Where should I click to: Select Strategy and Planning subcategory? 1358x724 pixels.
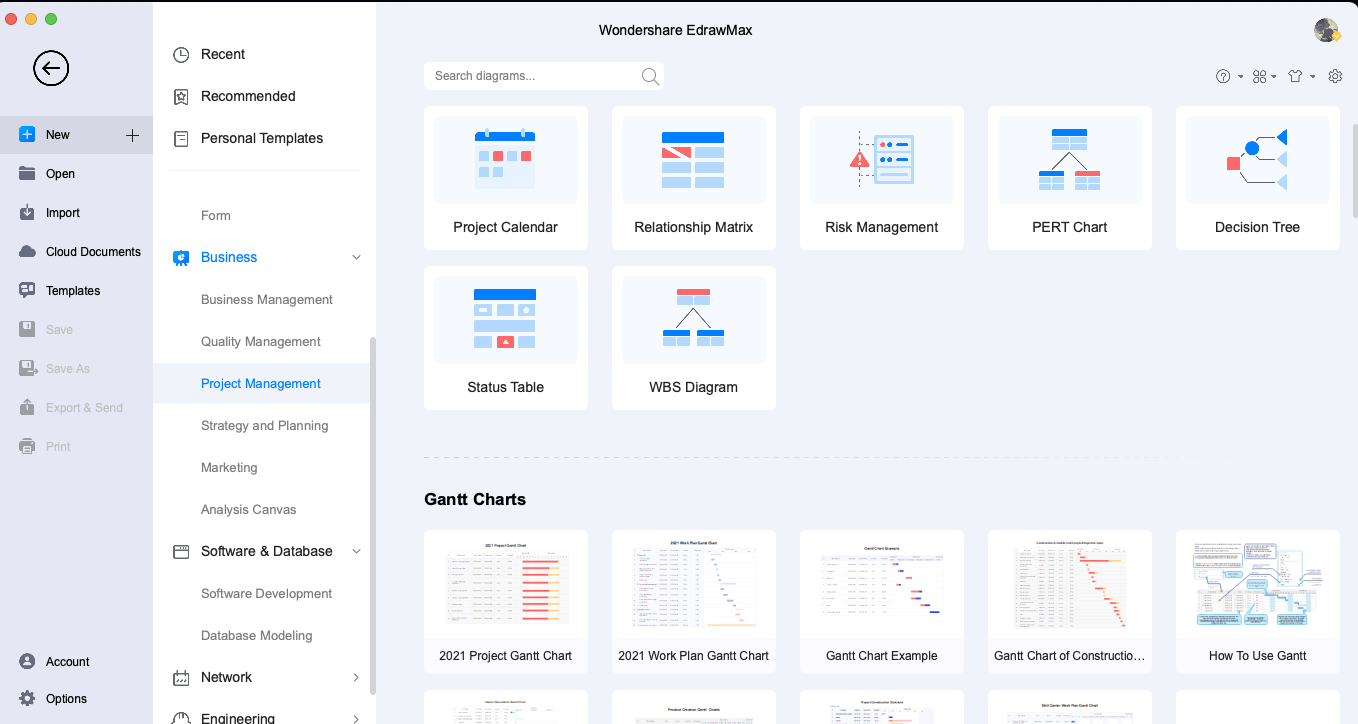click(265, 426)
